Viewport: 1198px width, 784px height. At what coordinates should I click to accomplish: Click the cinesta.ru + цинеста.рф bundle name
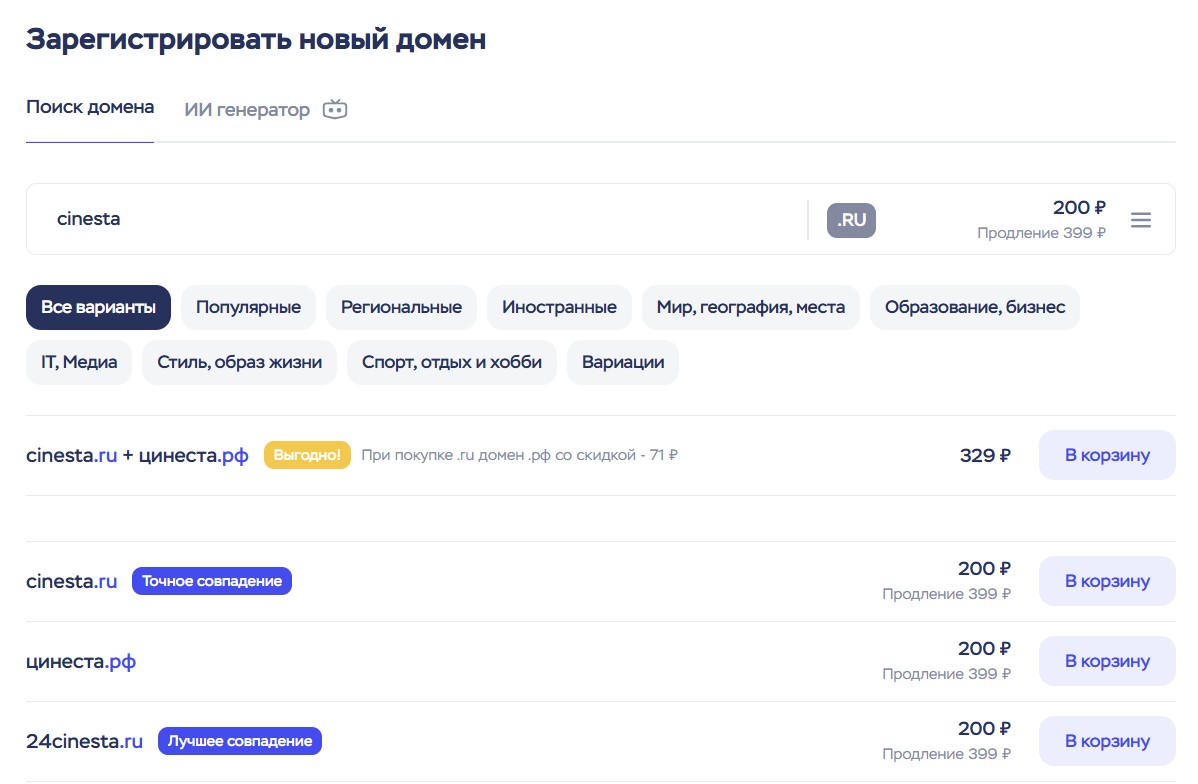(x=138, y=455)
